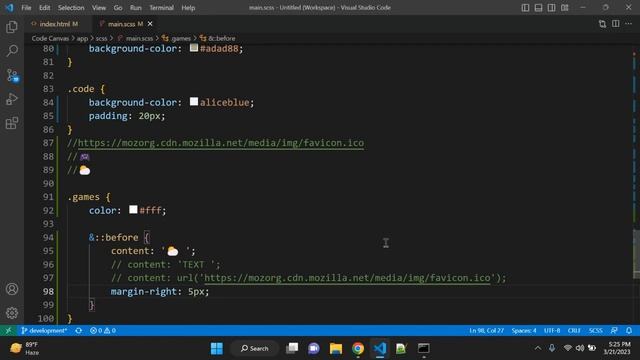Click the Open Changes icon in editor toolbar

pyautogui.click(x=602, y=24)
